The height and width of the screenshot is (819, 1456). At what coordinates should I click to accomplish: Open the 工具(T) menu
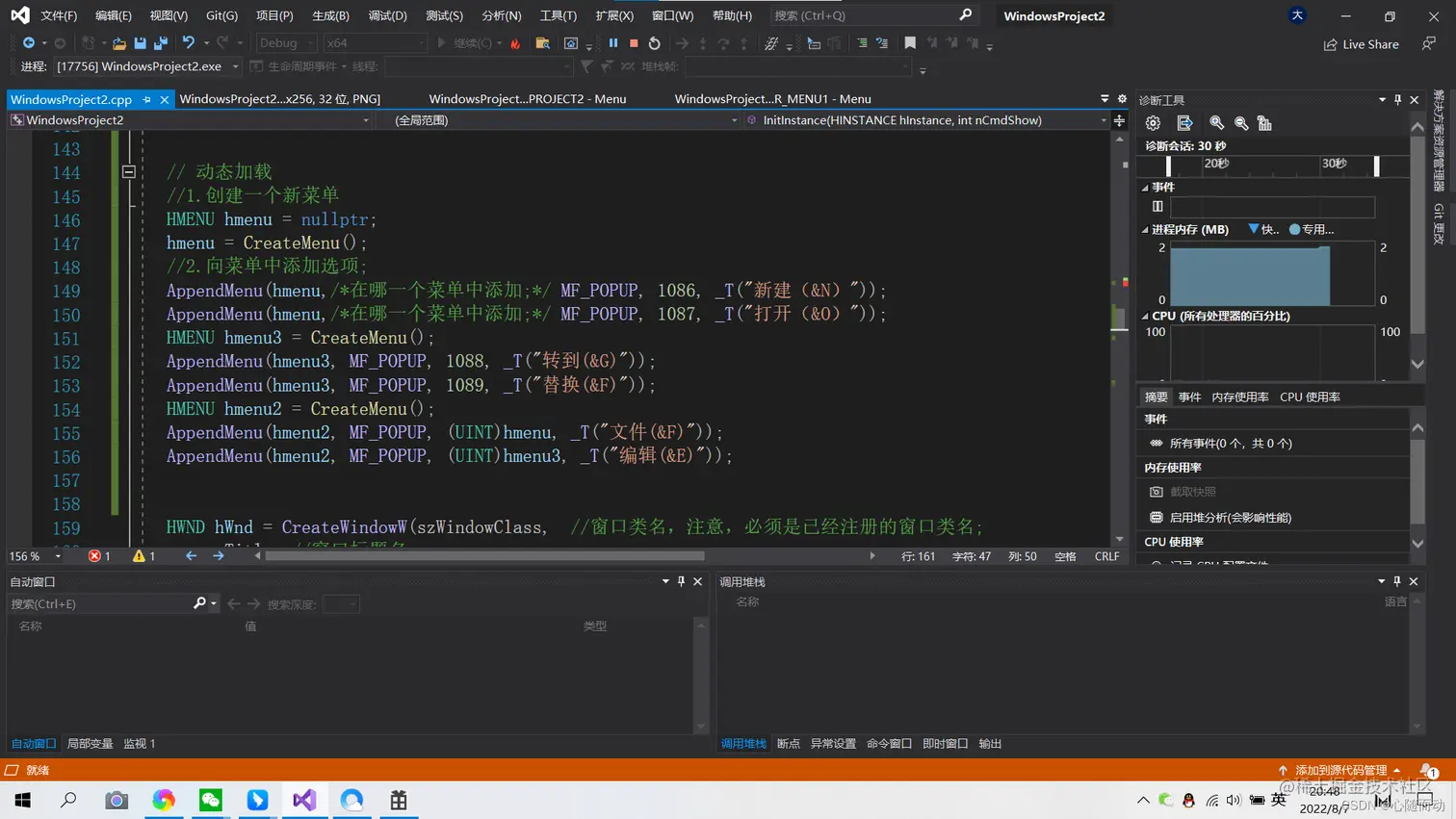[558, 15]
